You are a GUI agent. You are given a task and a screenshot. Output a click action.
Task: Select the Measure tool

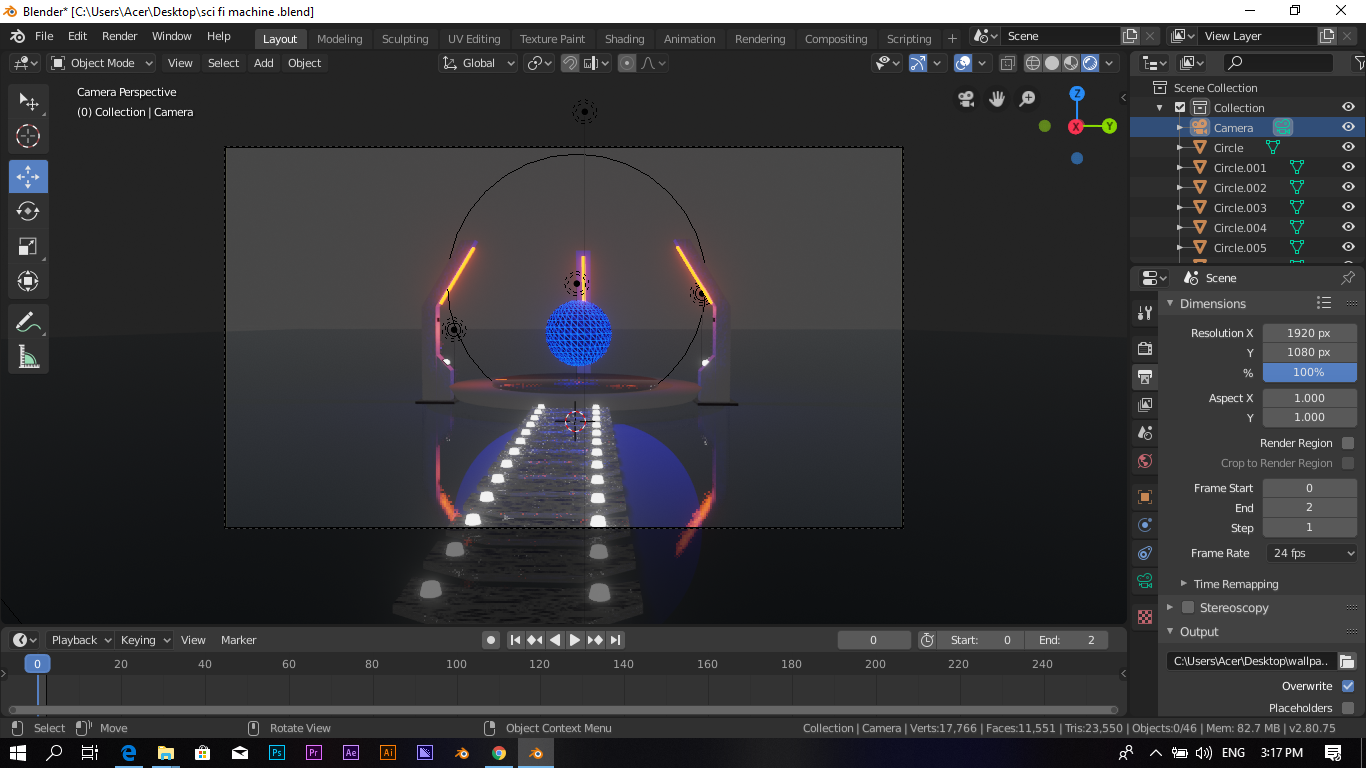[28, 356]
